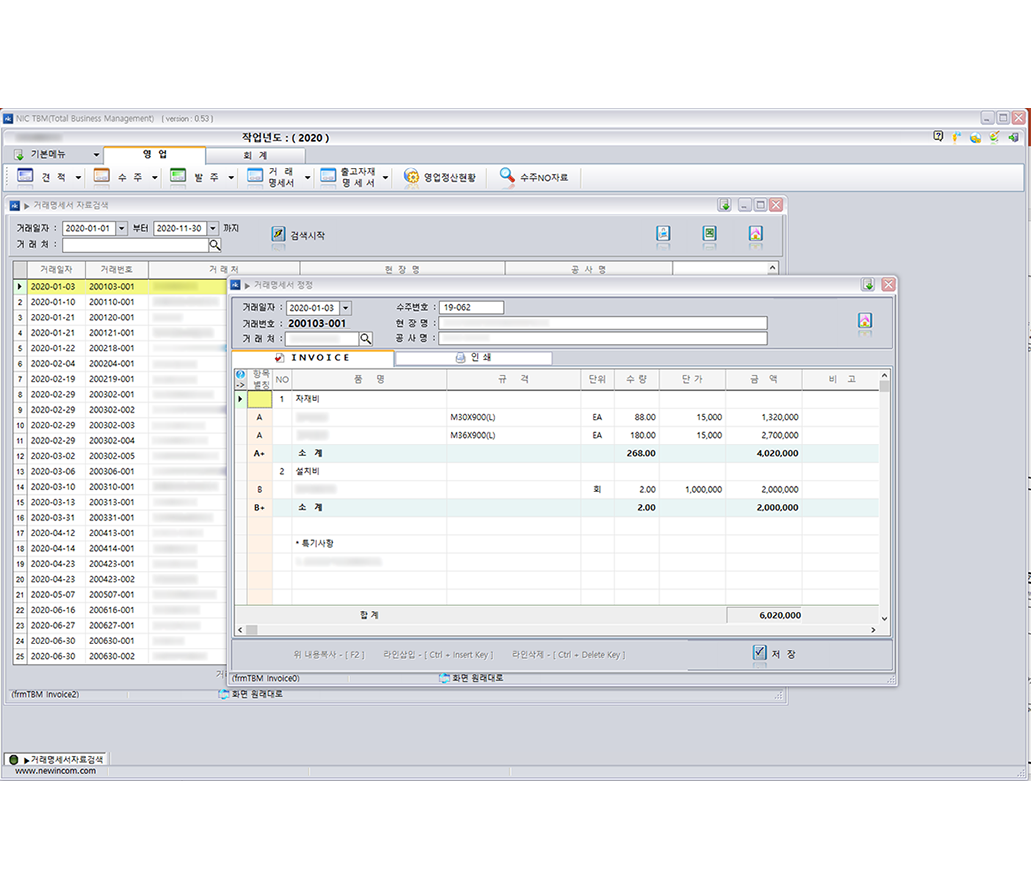
Task: Switch to the 인쇄 print tab
Action: 473,358
